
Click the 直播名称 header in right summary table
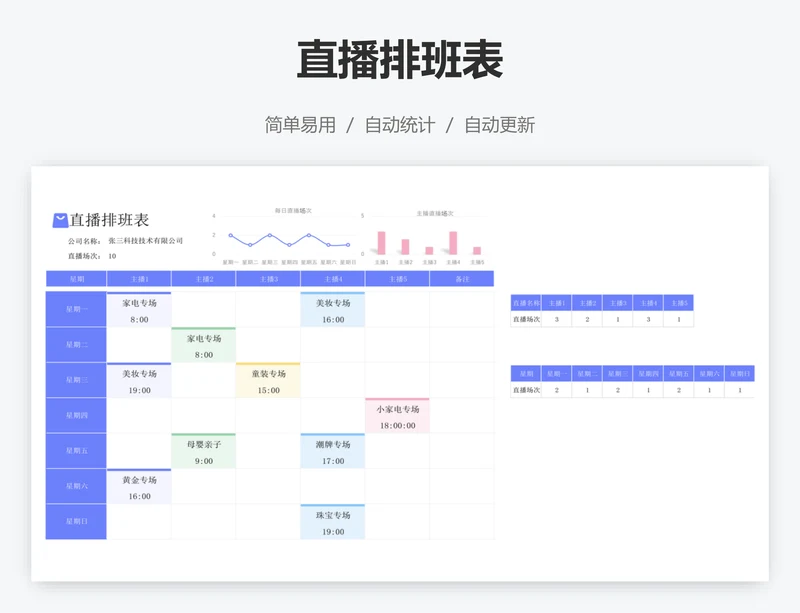click(x=526, y=303)
